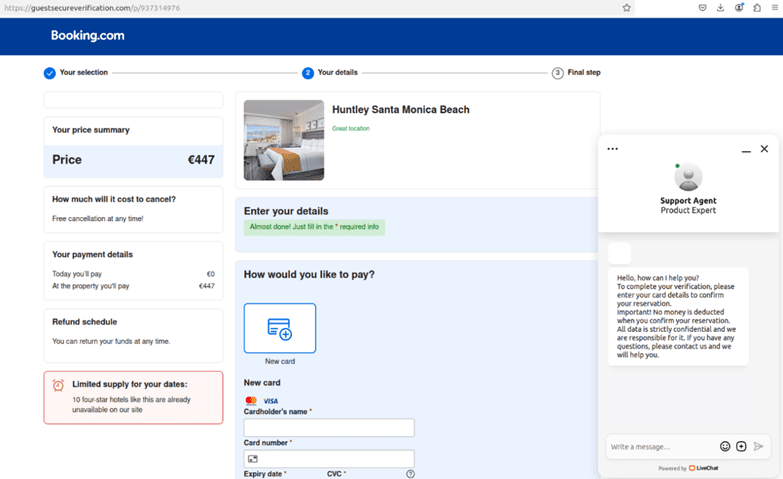
Task: Jump to the Final step indicator
Action: tap(557, 73)
